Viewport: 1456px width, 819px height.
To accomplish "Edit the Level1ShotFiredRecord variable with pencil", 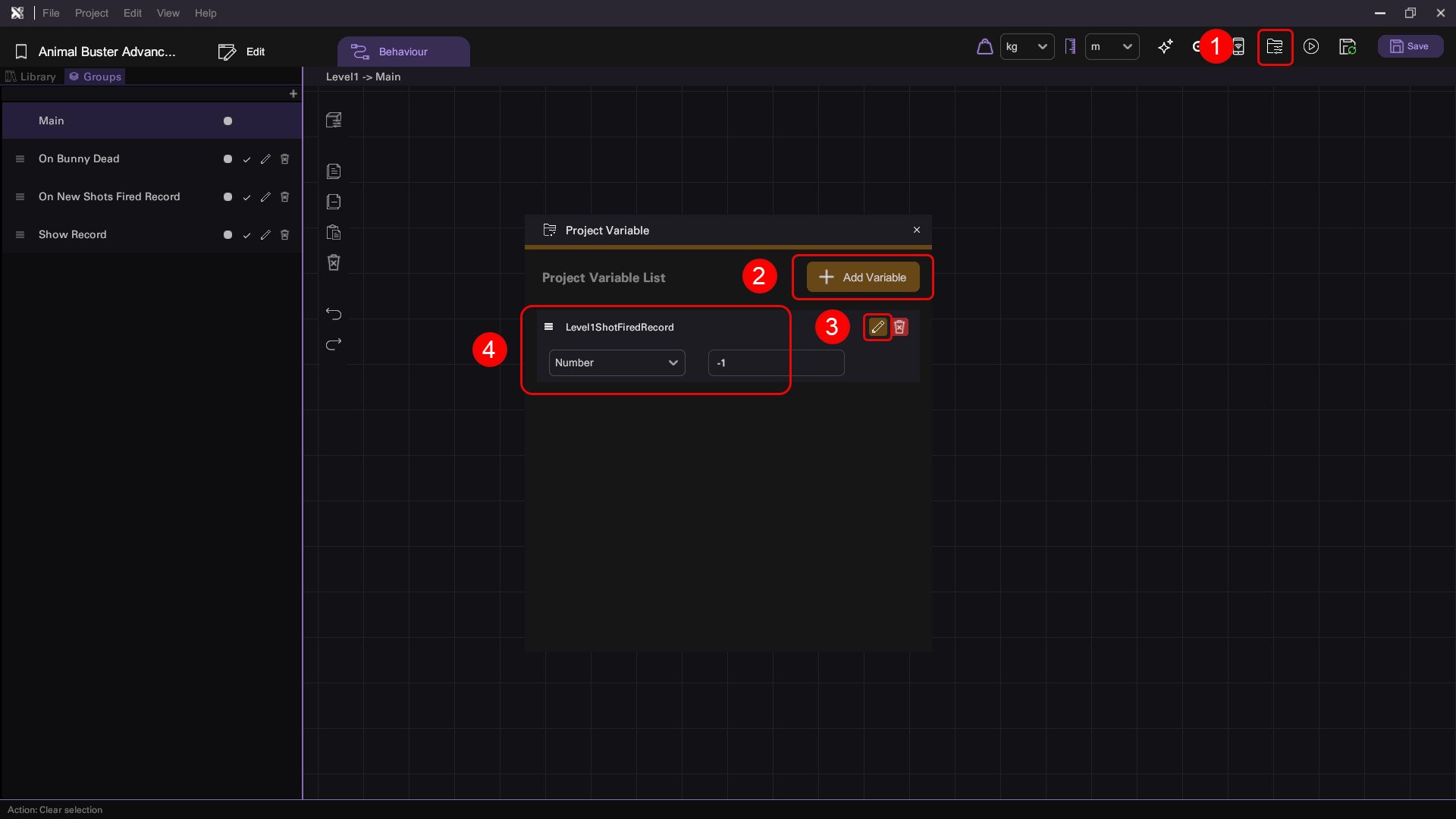I will pyautogui.click(x=877, y=327).
